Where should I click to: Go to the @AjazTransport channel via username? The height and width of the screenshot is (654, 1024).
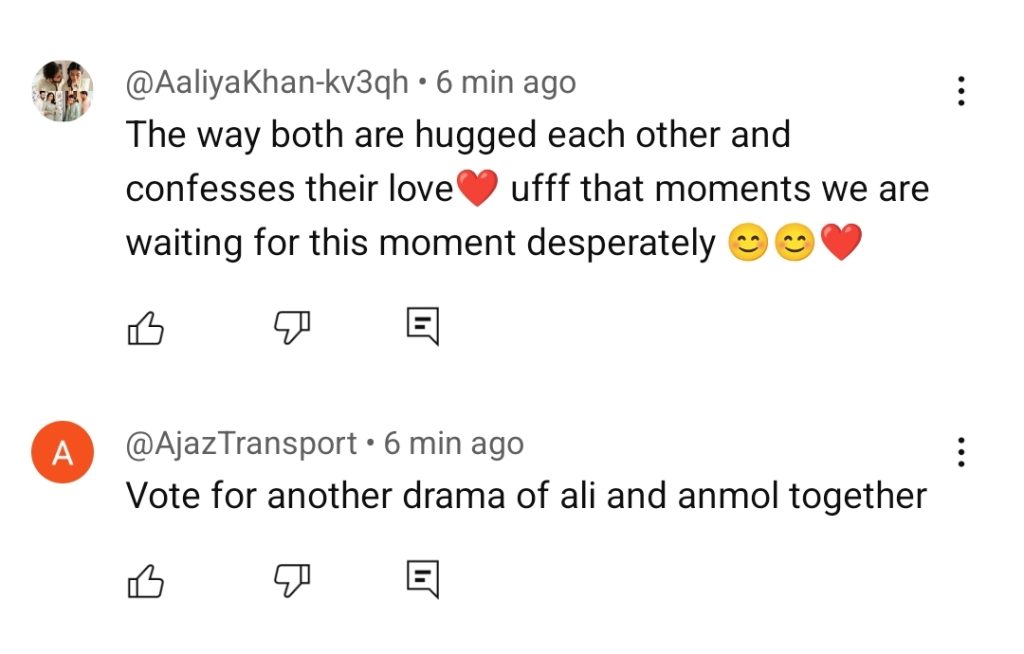pos(241,443)
